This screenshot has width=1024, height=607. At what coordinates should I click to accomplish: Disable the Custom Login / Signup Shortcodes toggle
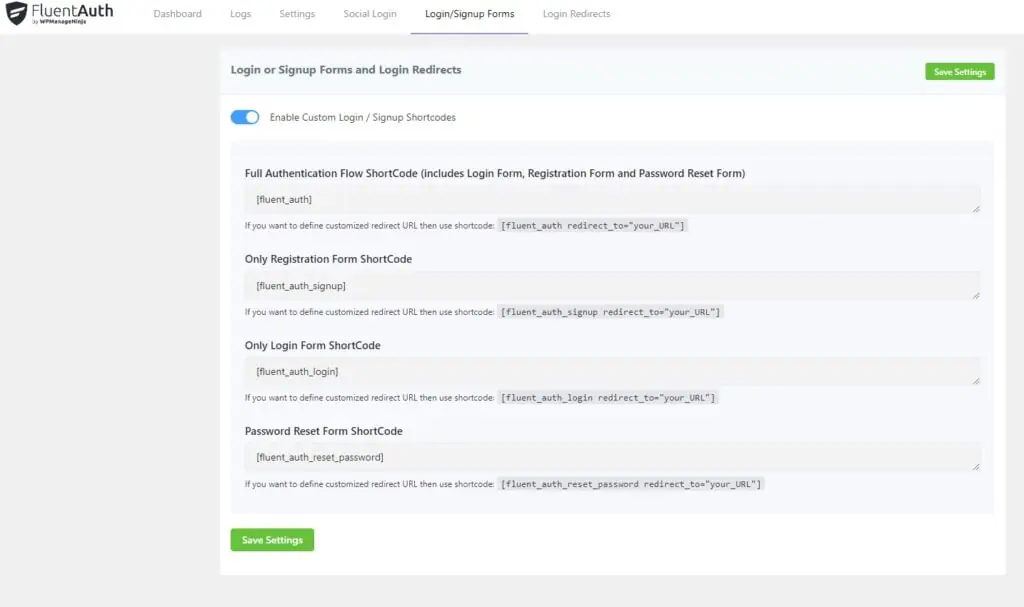click(x=244, y=117)
